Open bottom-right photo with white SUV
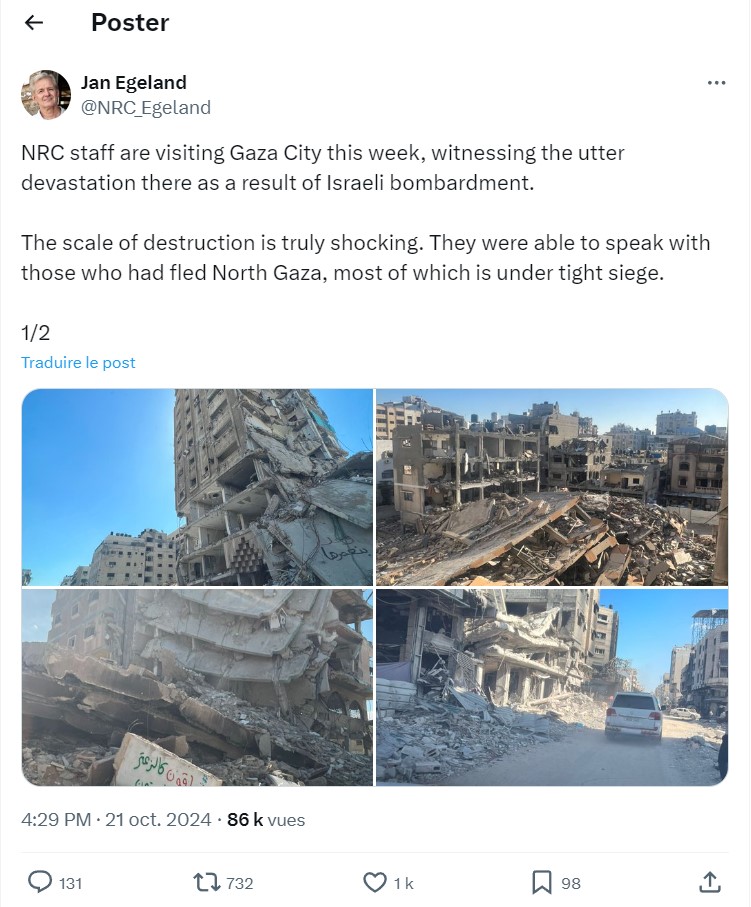 point(552,687)
